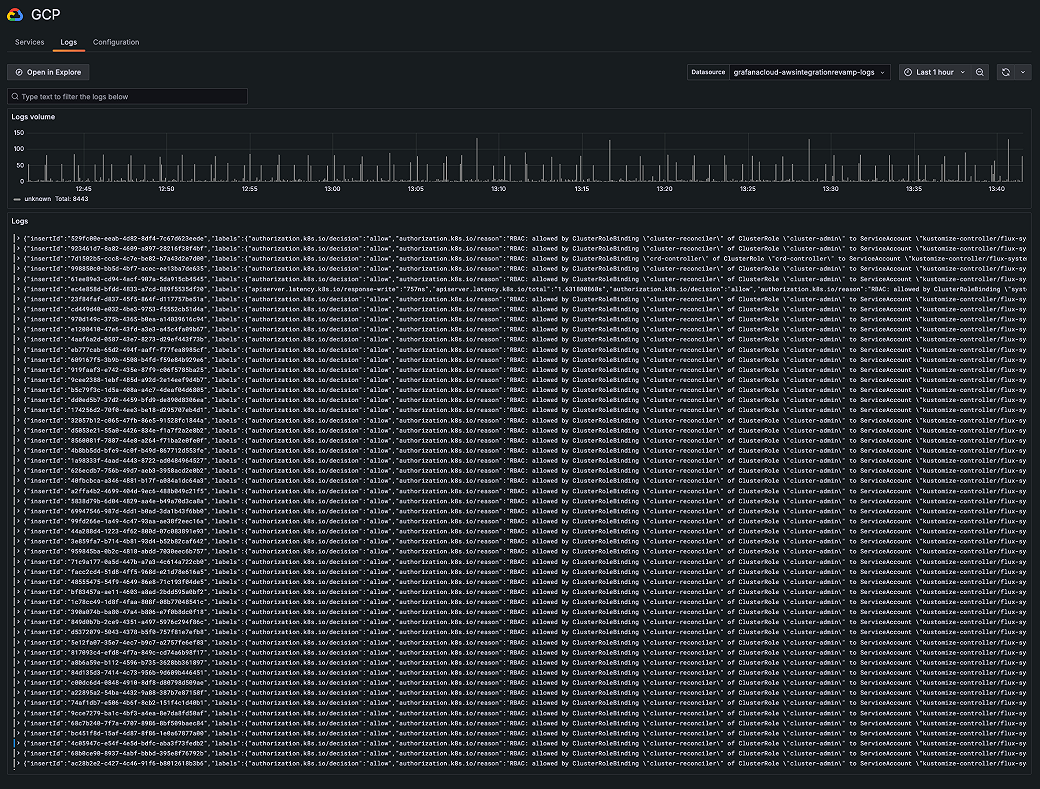Click the zoom-out magnifier icon
This screenshot has height=789, width=1040.
tap(981, 72)
